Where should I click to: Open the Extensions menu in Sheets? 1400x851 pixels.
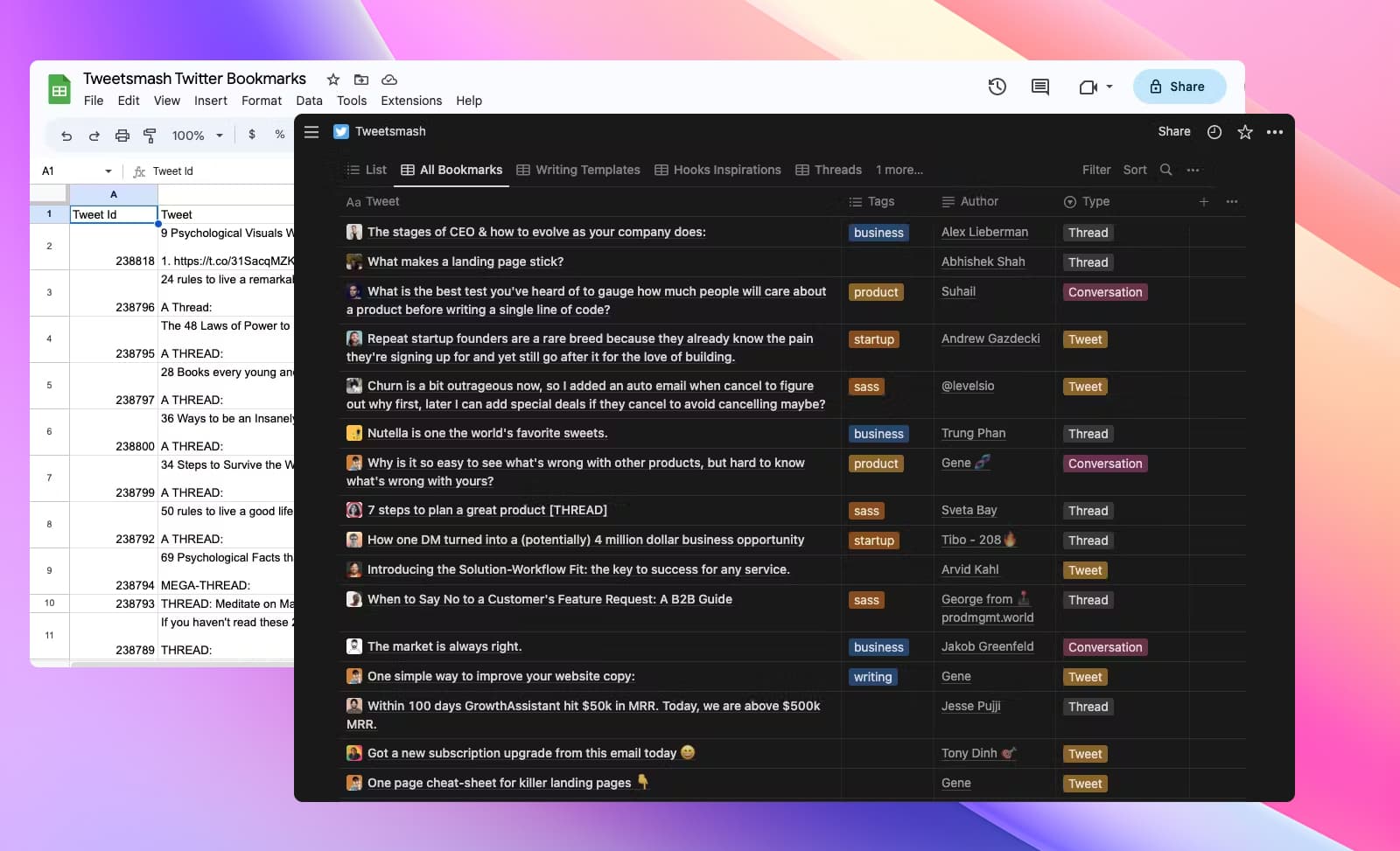click(410, 101)
